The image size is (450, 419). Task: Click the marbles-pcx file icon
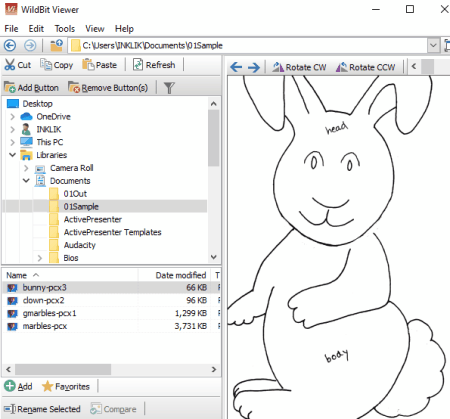(x=12, y=326)
